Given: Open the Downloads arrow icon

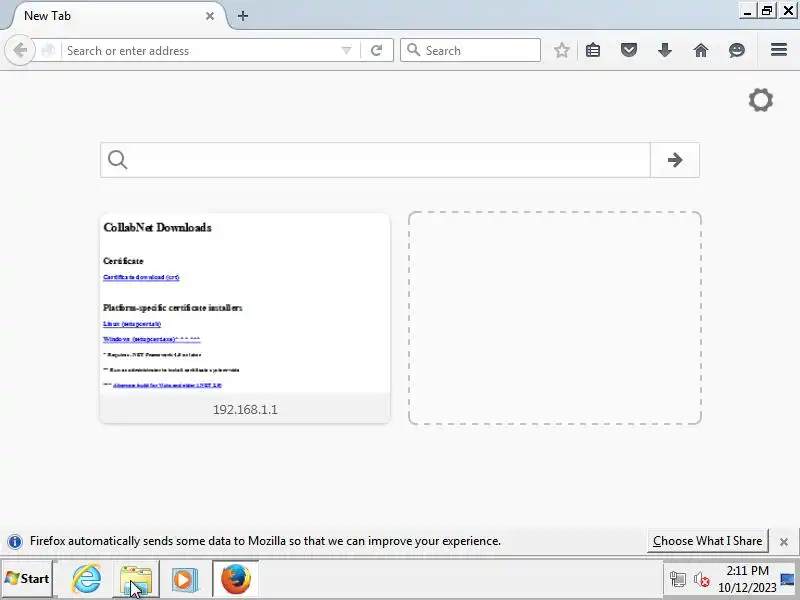Looking at the screenshot, I should 665,51.
